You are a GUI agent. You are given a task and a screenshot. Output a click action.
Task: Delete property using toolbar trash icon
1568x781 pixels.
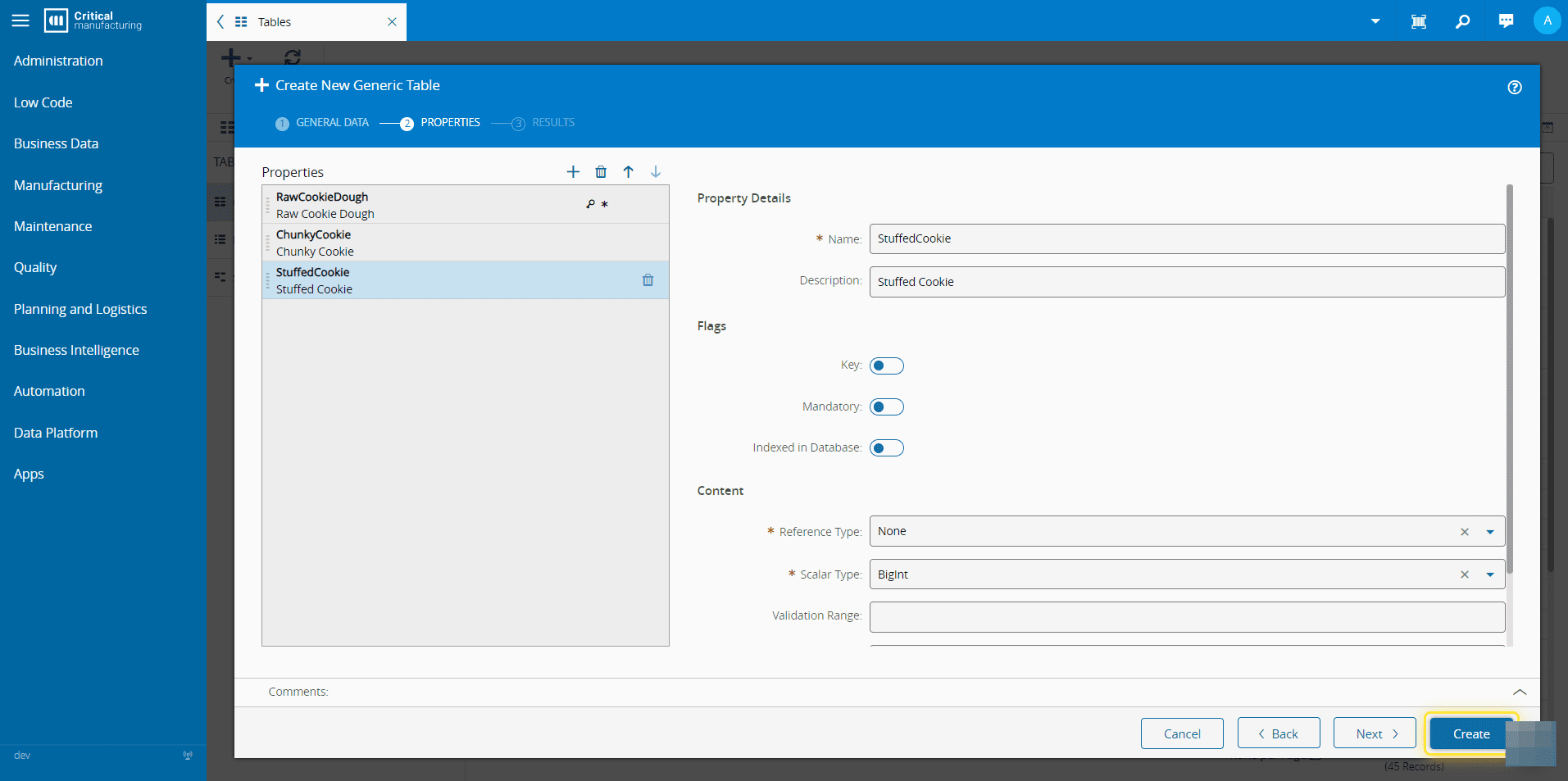[x=601, y=171]
